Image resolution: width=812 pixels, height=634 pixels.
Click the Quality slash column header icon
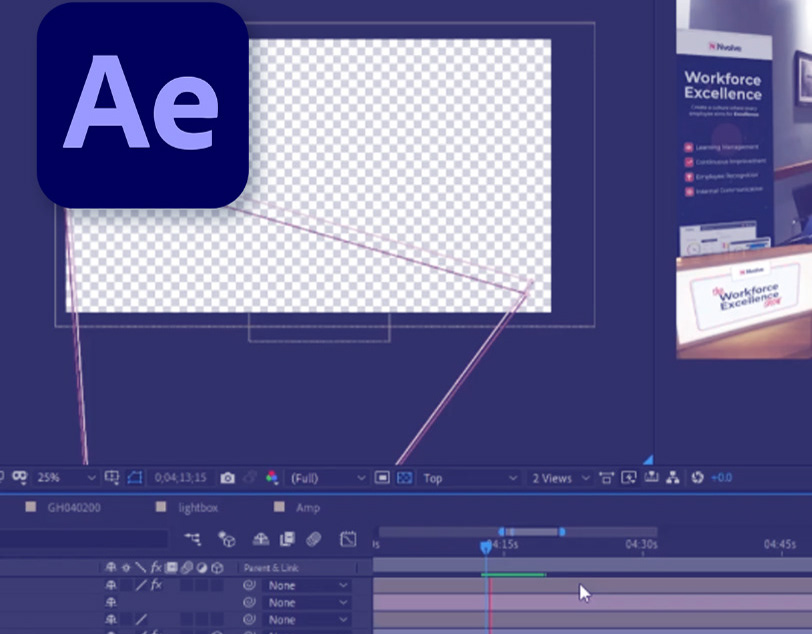[140, 568]
